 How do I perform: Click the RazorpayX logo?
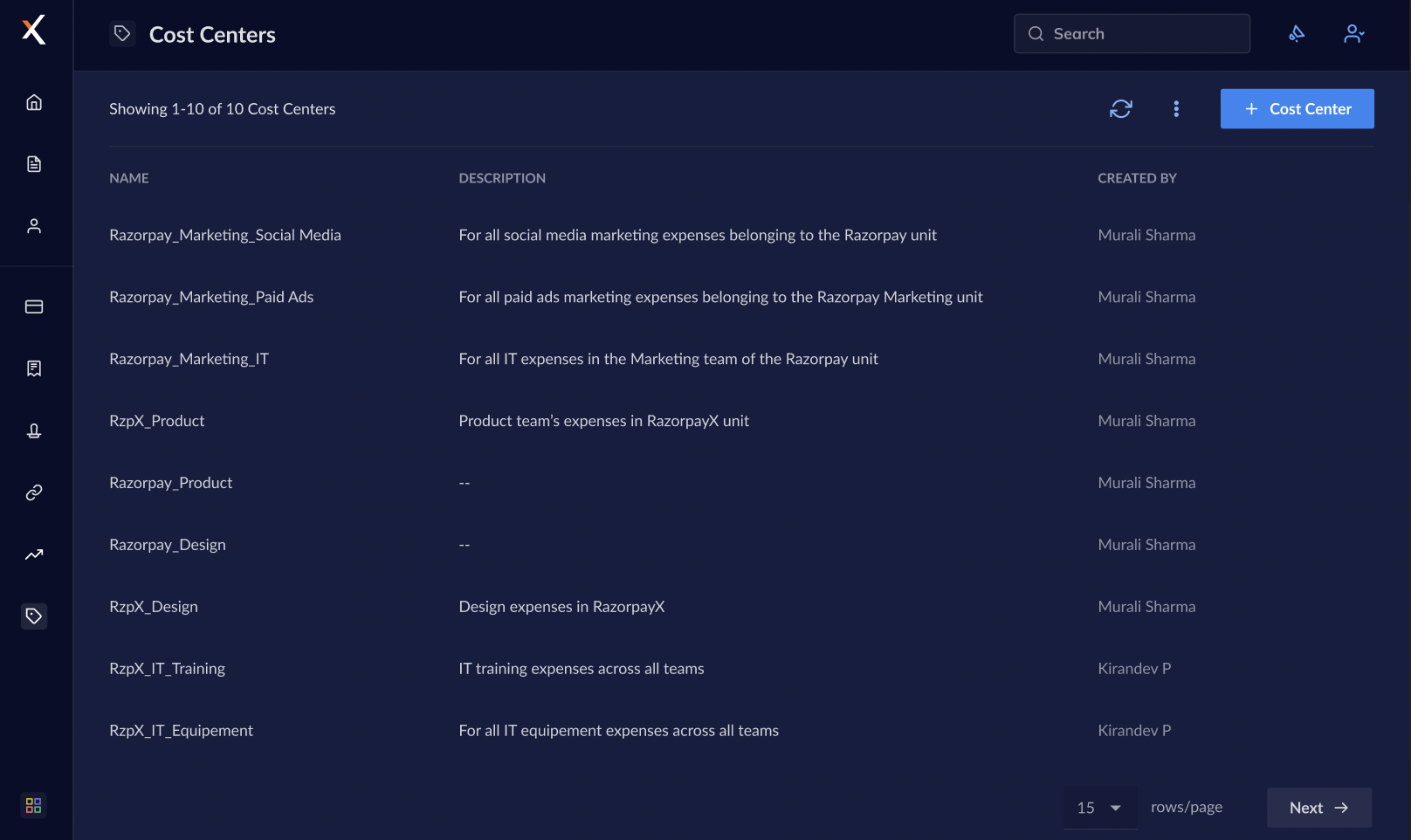pyautogui.click(x=34, y=30)
